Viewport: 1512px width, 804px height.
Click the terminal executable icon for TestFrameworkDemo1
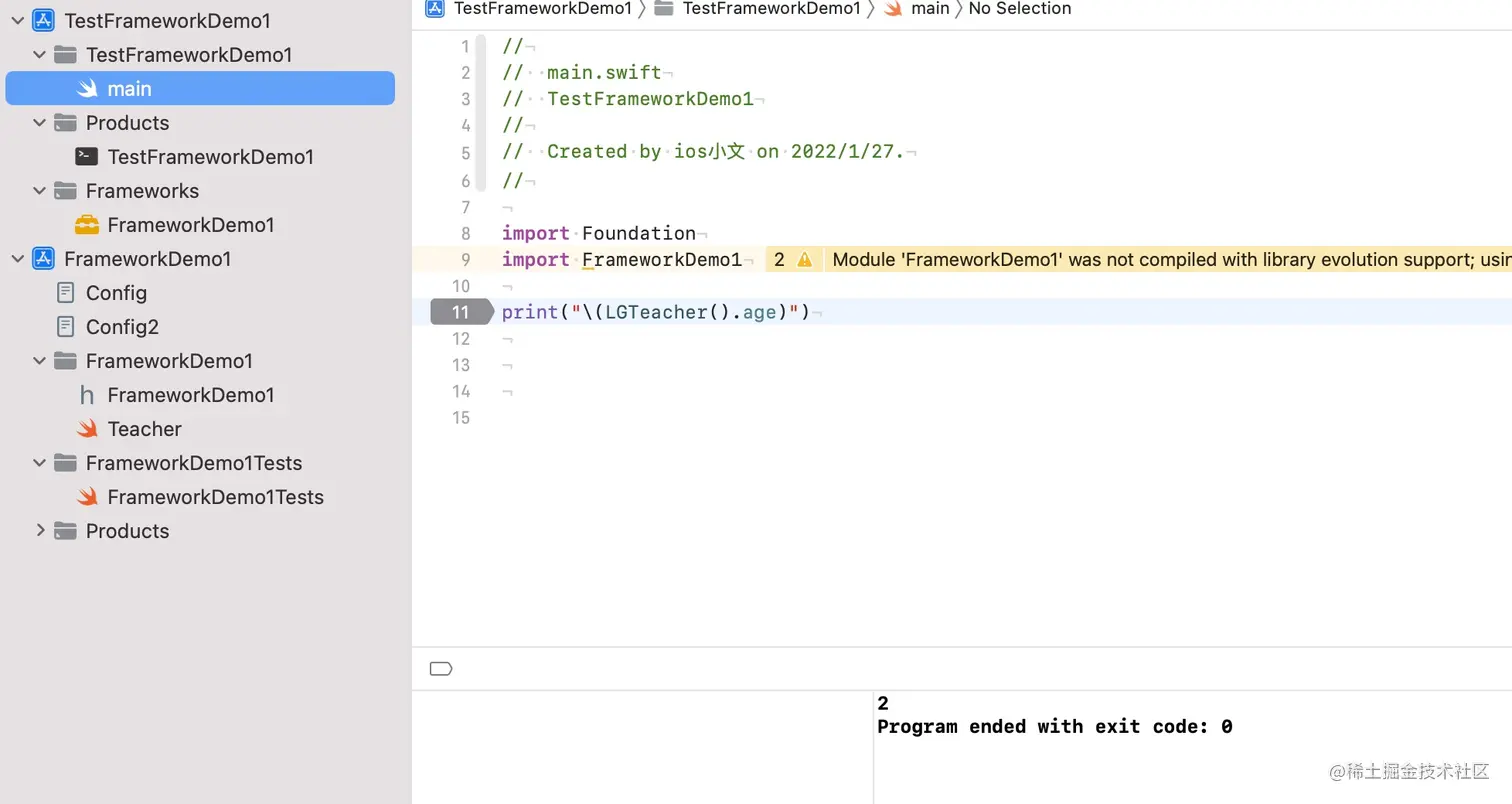point(87,157)
